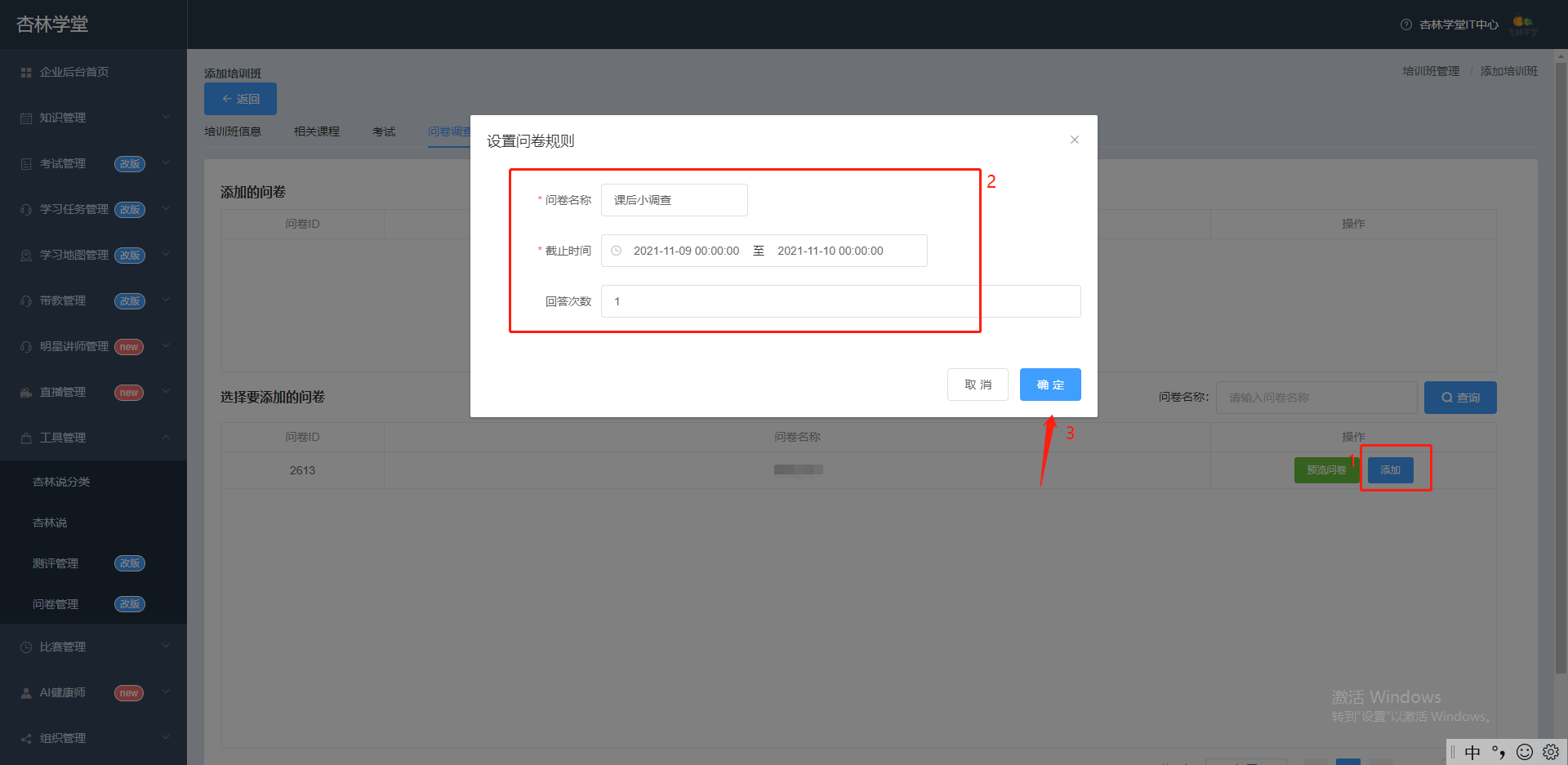Switch to the 相关课程 tab
The width and height of the screenshot is (1568, 765).
click(317, 131)
